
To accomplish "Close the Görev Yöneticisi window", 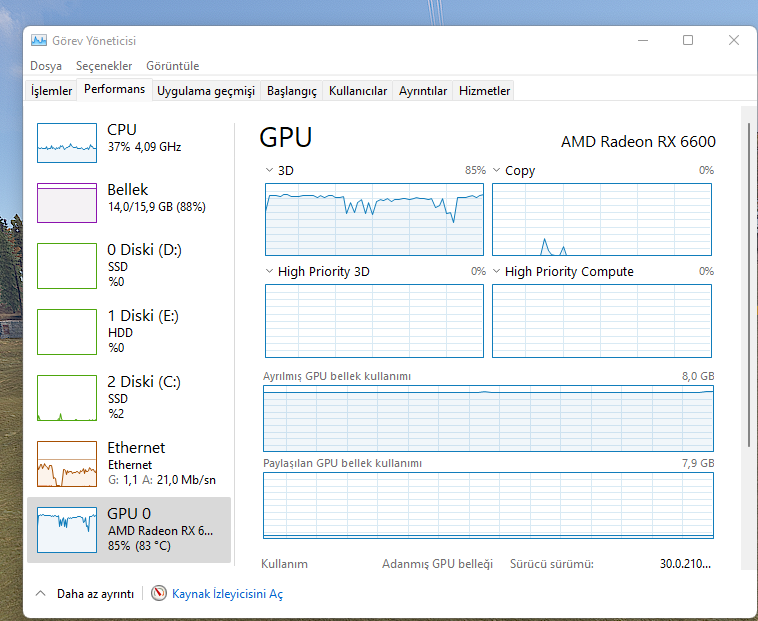I will (734, 40).
